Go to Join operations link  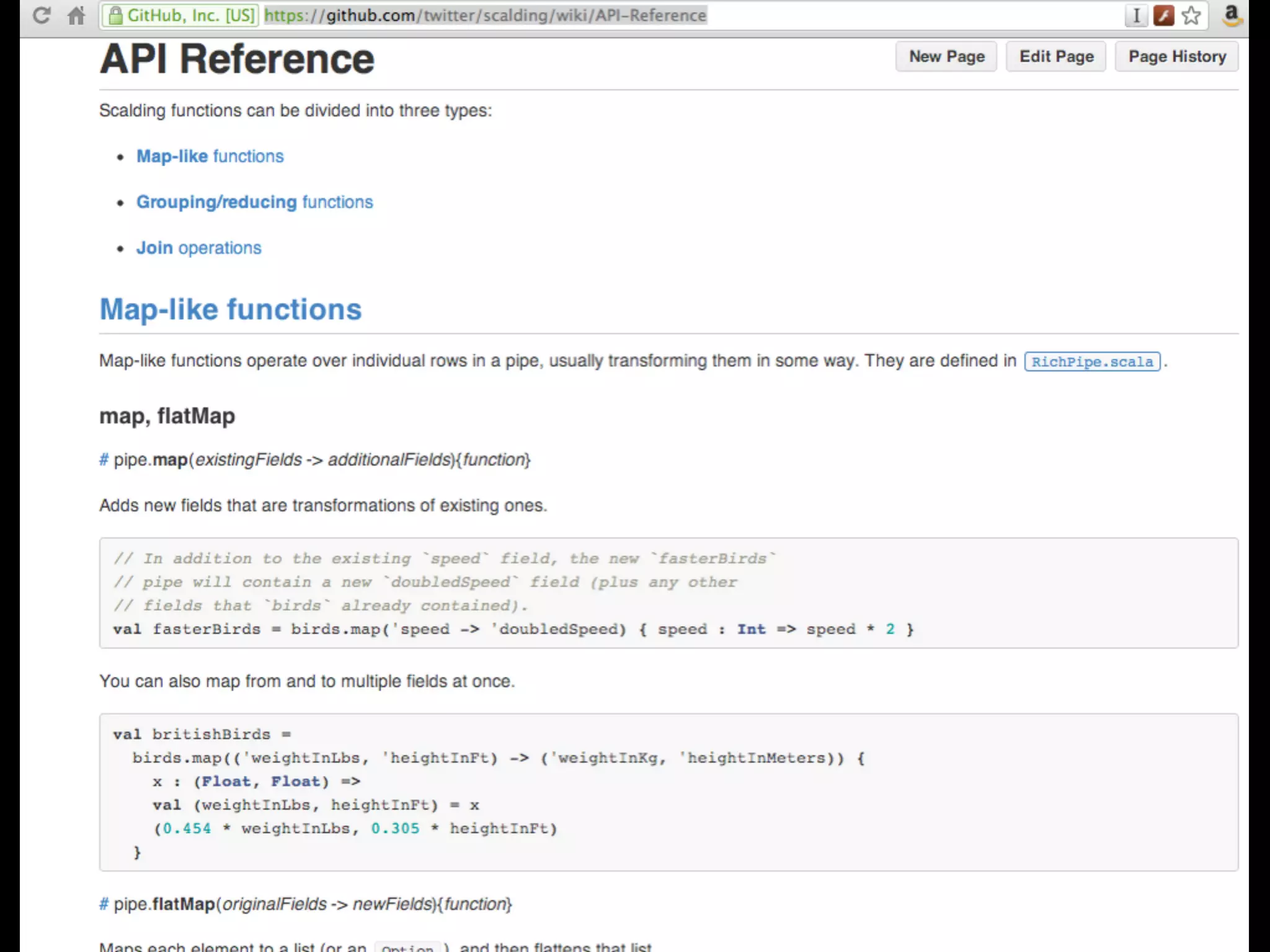click(x=198, y=248)
